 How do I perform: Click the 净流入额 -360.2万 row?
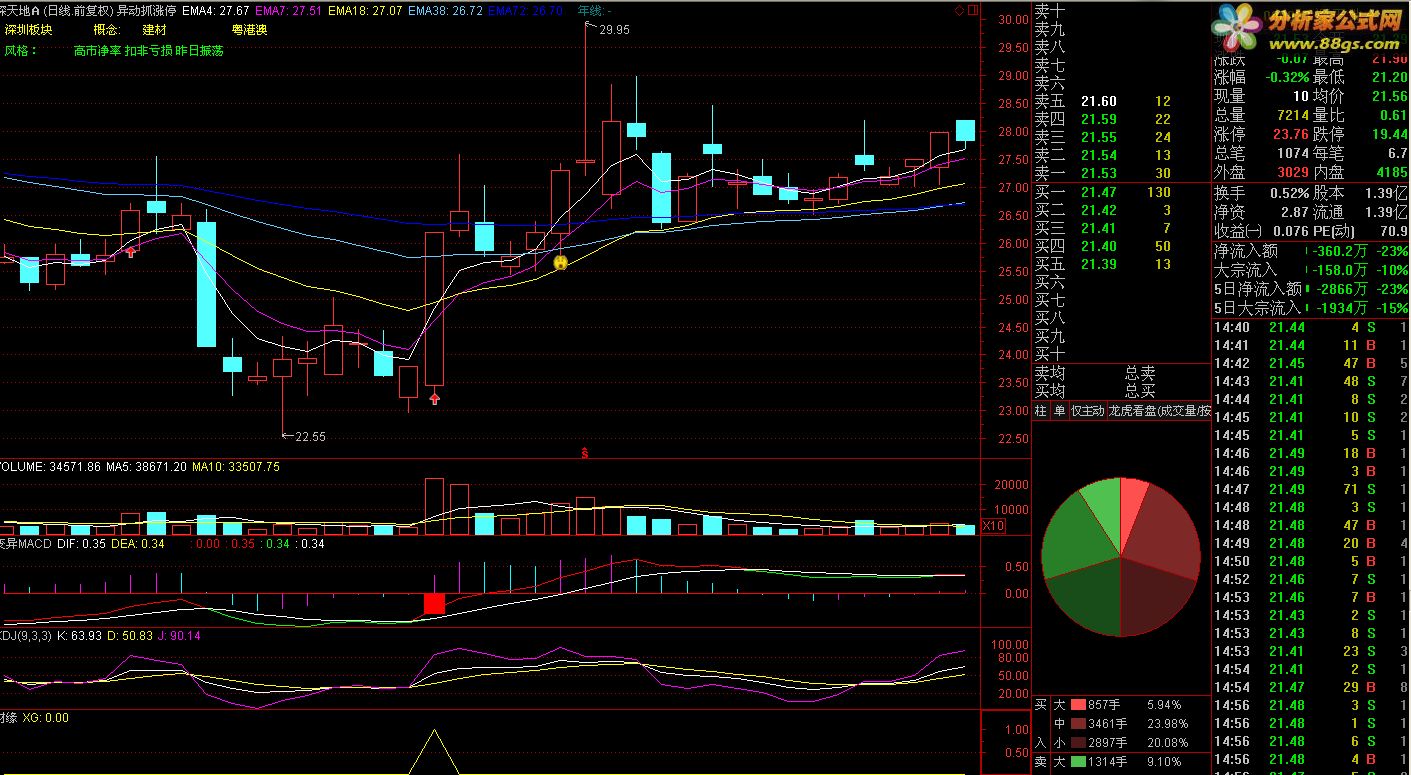coord(1312,251)
